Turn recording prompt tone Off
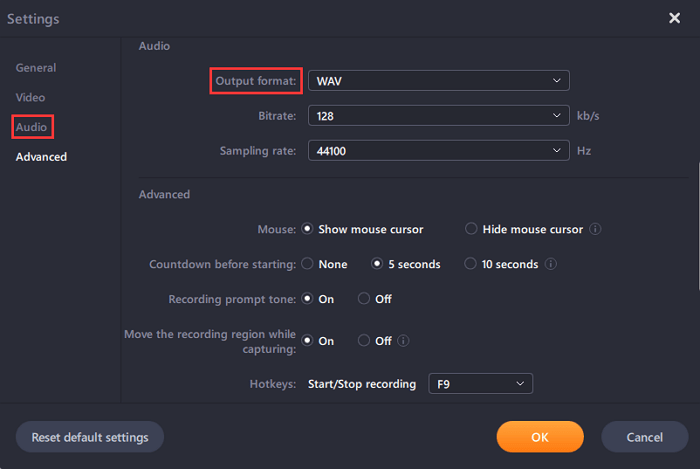Screen dimensions: 700x469 point(364,299)
